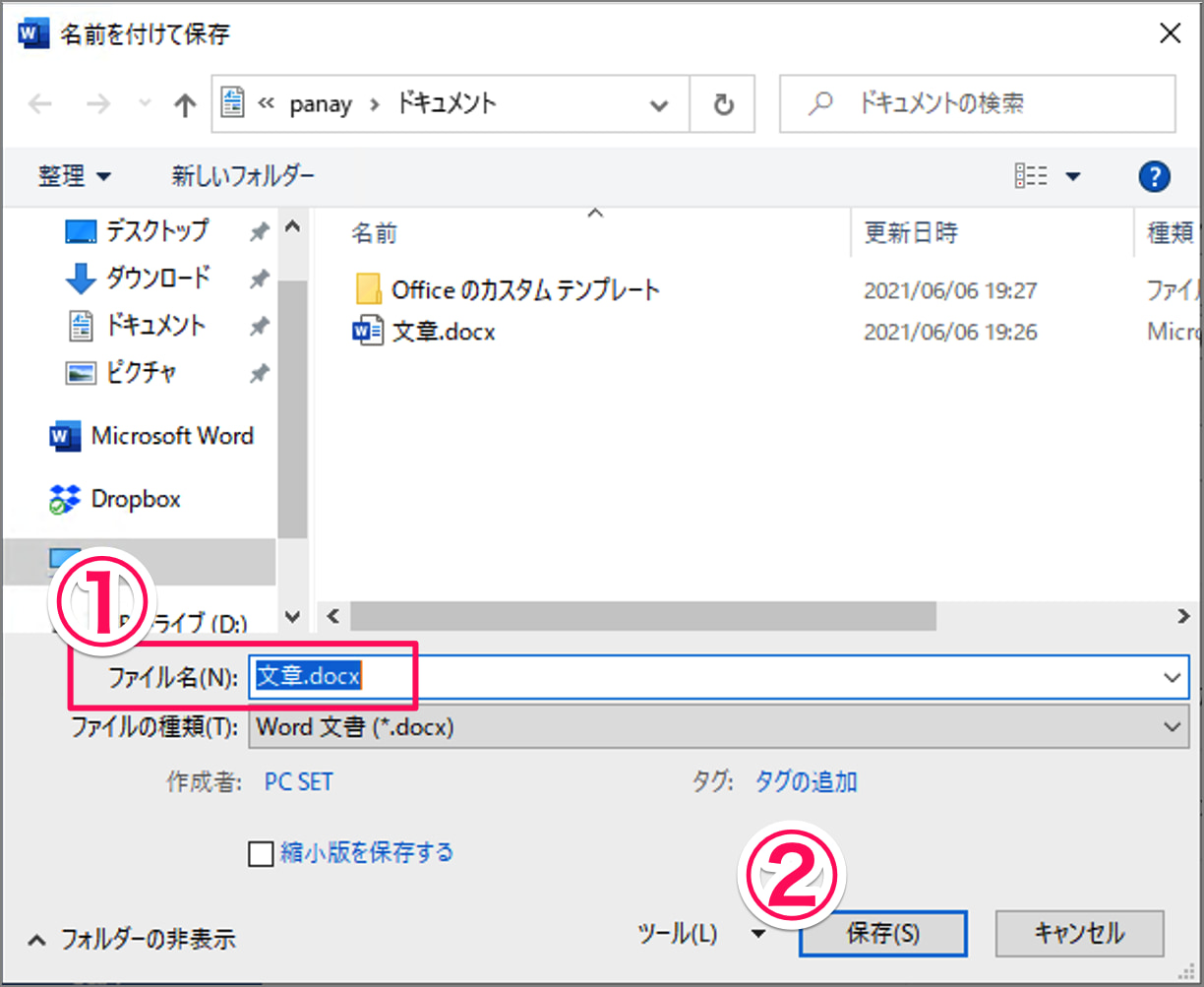
Task: Click the folder icon of Office のカスタム テンプレート
Action: 368,289
